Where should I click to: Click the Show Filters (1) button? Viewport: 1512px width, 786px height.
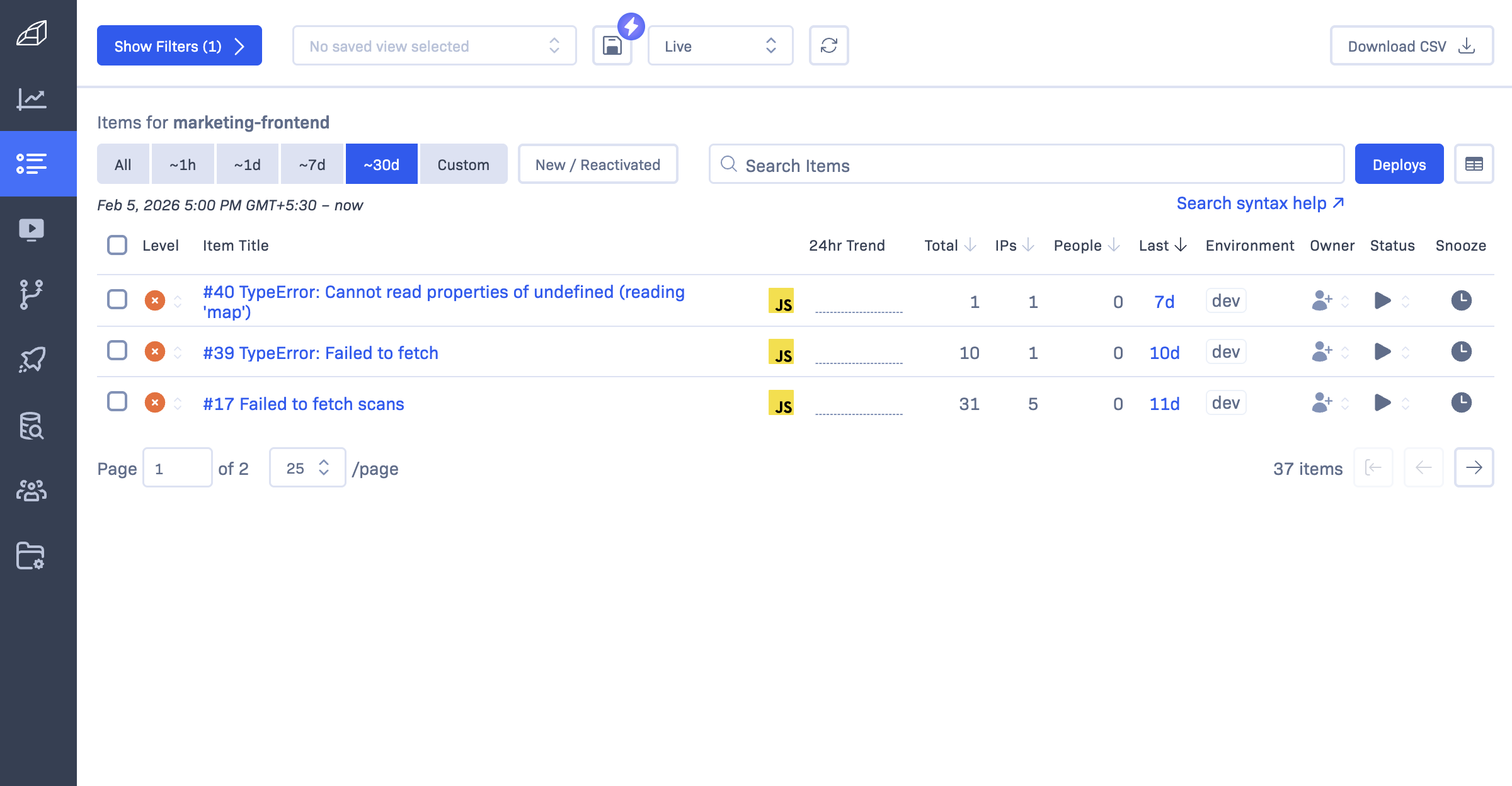[179, 46]
